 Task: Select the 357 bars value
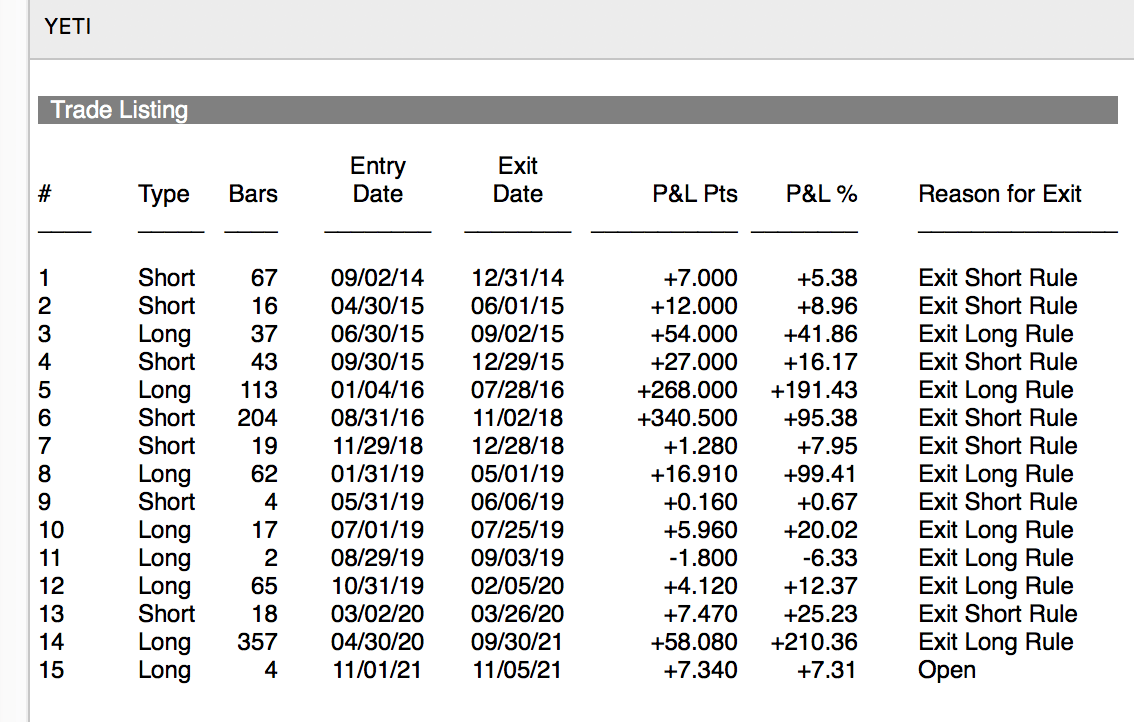(257, 642)
